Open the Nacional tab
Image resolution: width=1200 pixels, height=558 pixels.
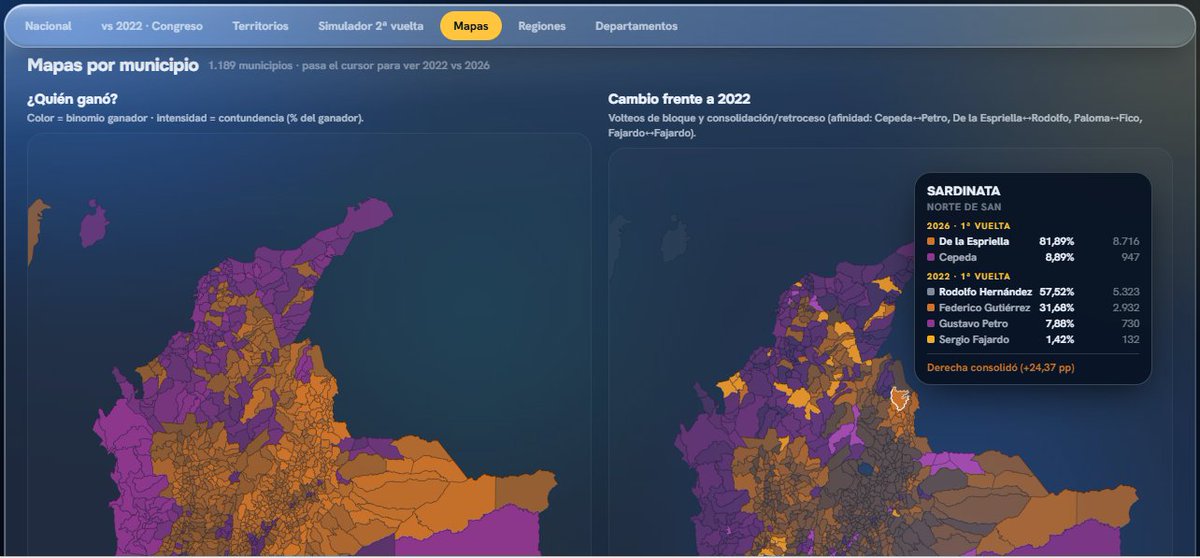point(48,26)
